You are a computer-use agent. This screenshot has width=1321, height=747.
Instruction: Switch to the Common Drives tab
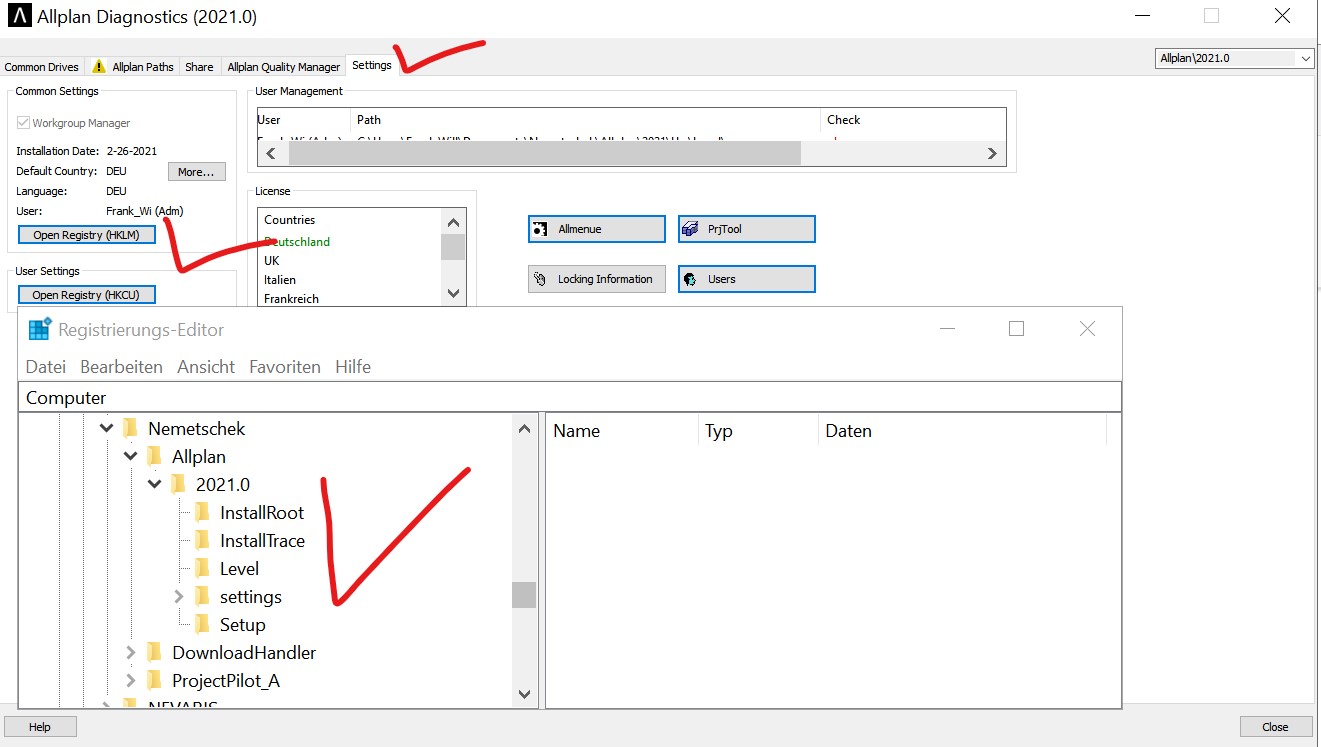(41, 67)
